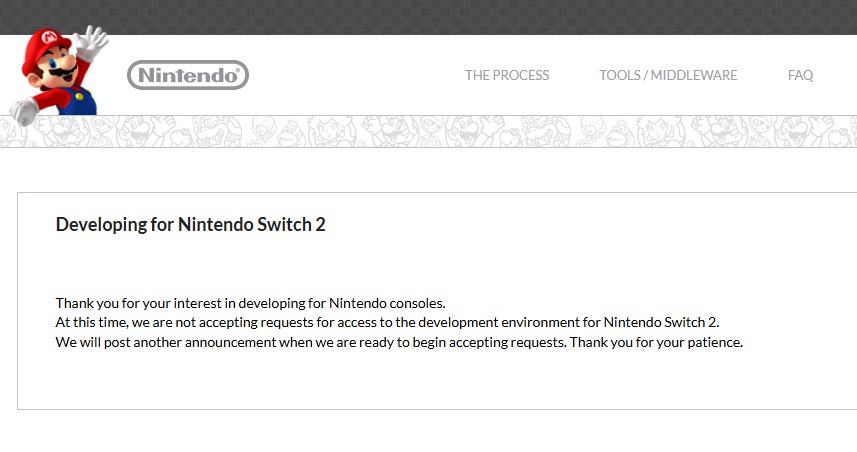This screenshot has width=857, height=452.
Task: Click the M emblem on Mario's cap
Action: pos(49,37)
